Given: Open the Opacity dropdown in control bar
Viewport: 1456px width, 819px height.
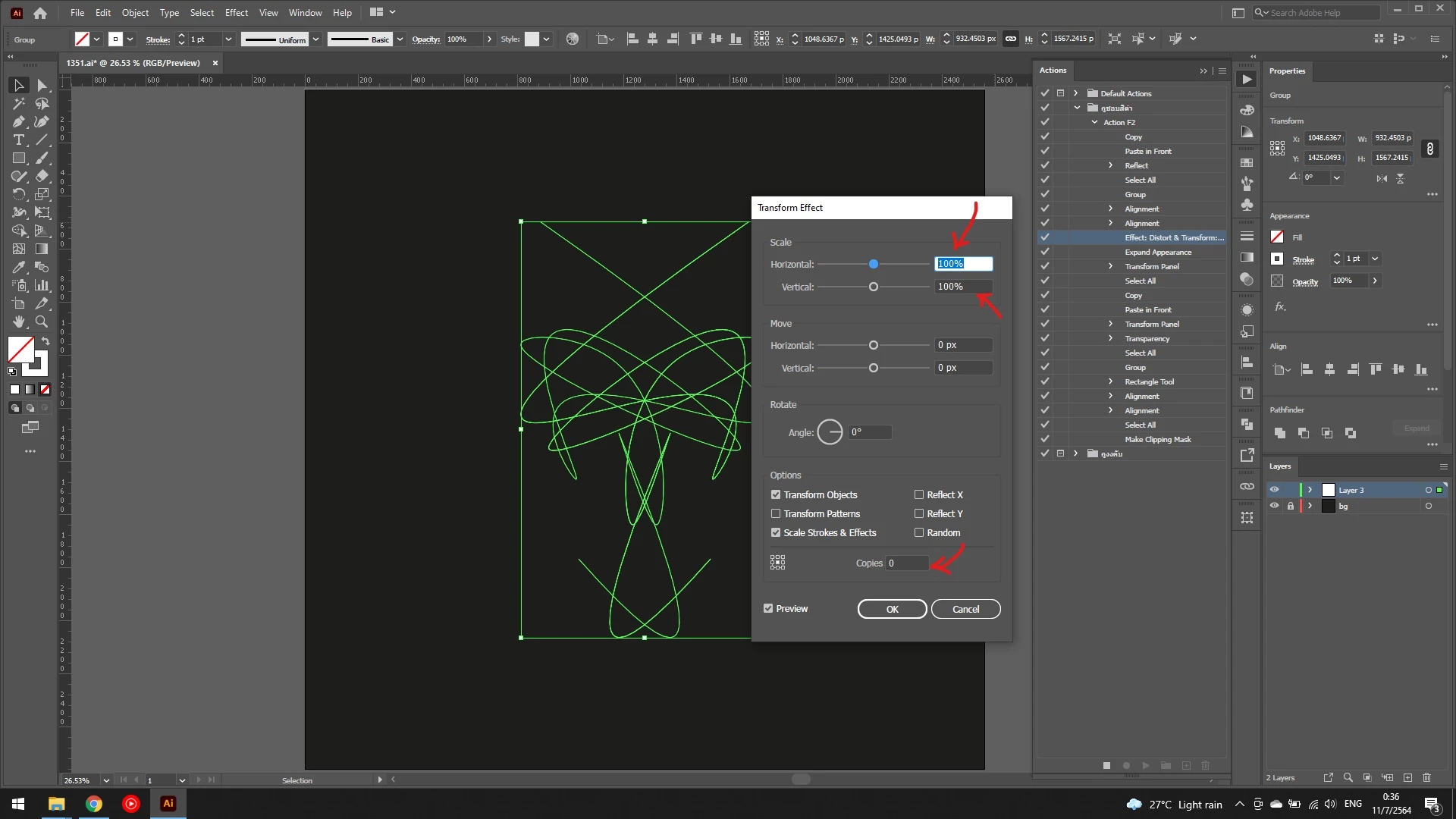Looking at the screenshot, I should 489,39.
